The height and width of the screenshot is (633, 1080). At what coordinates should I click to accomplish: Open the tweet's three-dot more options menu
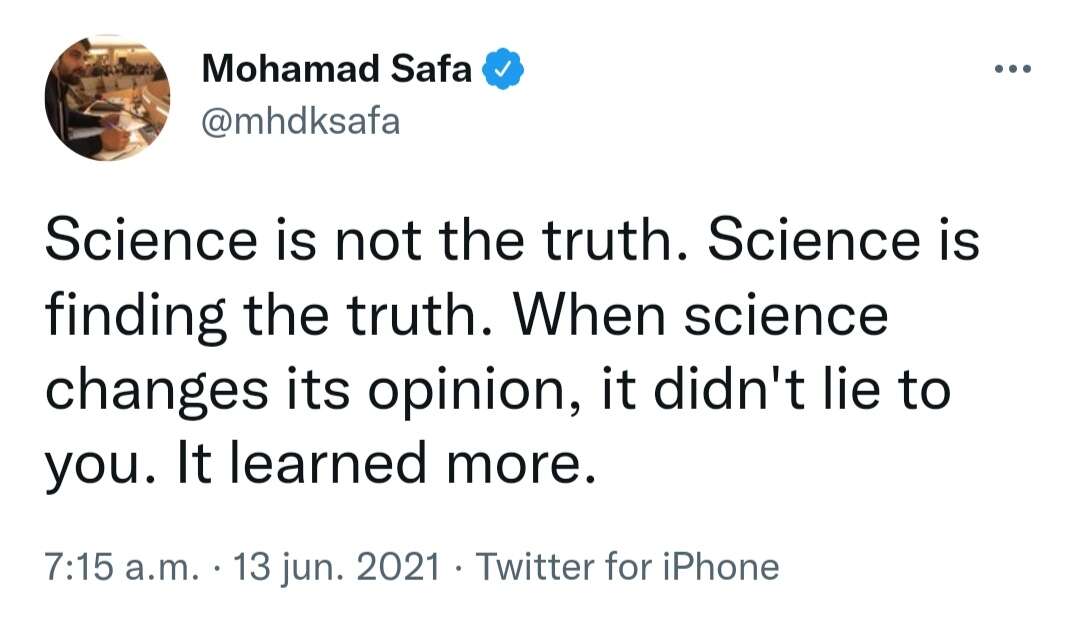(1013, 69)
